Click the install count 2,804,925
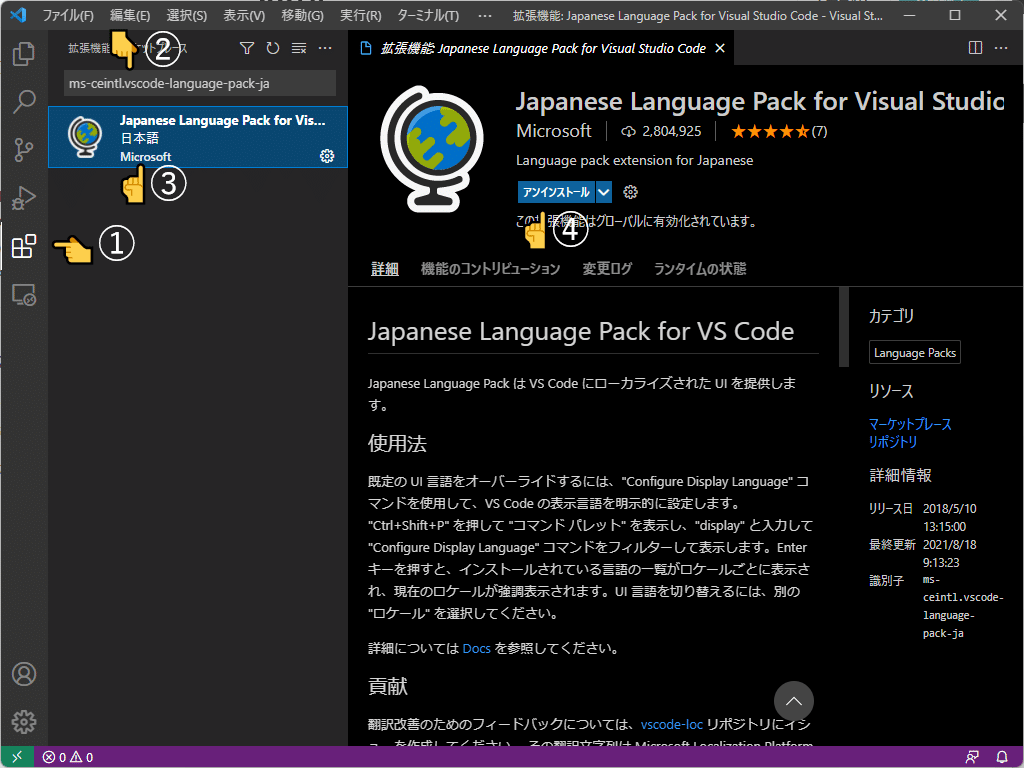Image resolution: width=1024 pixels, height=768 pixels. [661, 132]
